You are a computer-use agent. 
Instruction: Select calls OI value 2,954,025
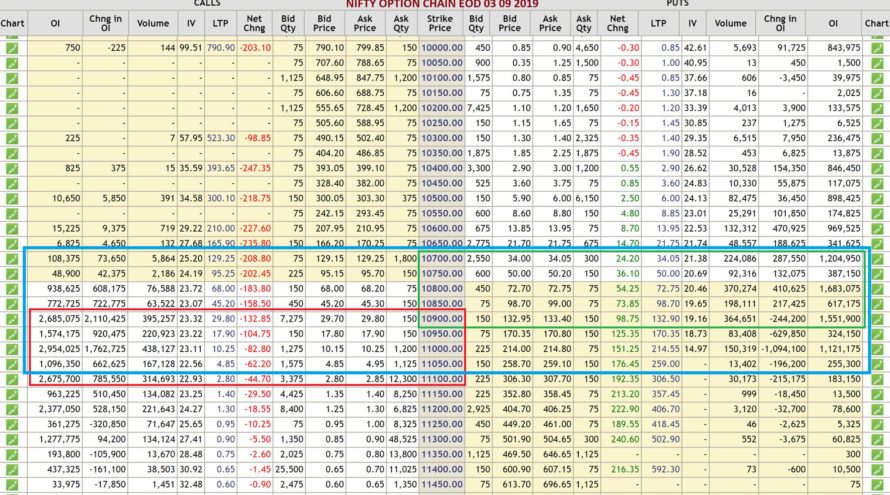coord(60,349)
